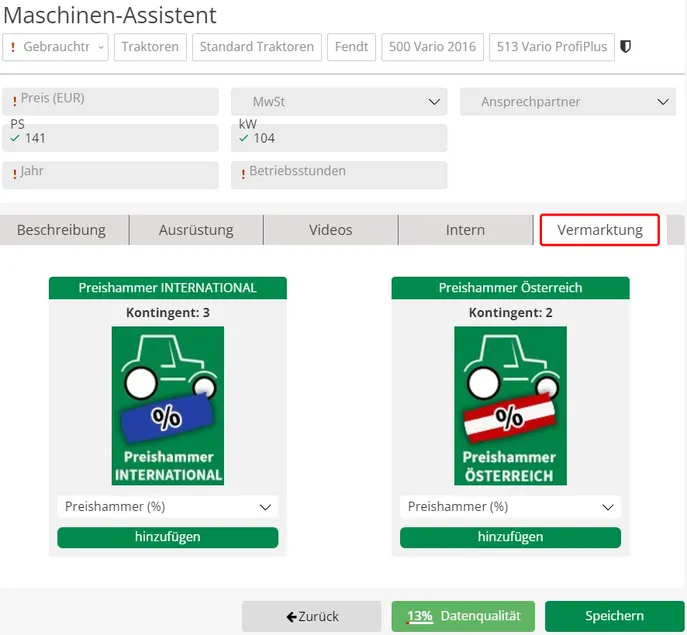Screen dimensions: 687x635
Task: Click the Standard Traktoren category field
Action: pos(257,47)
